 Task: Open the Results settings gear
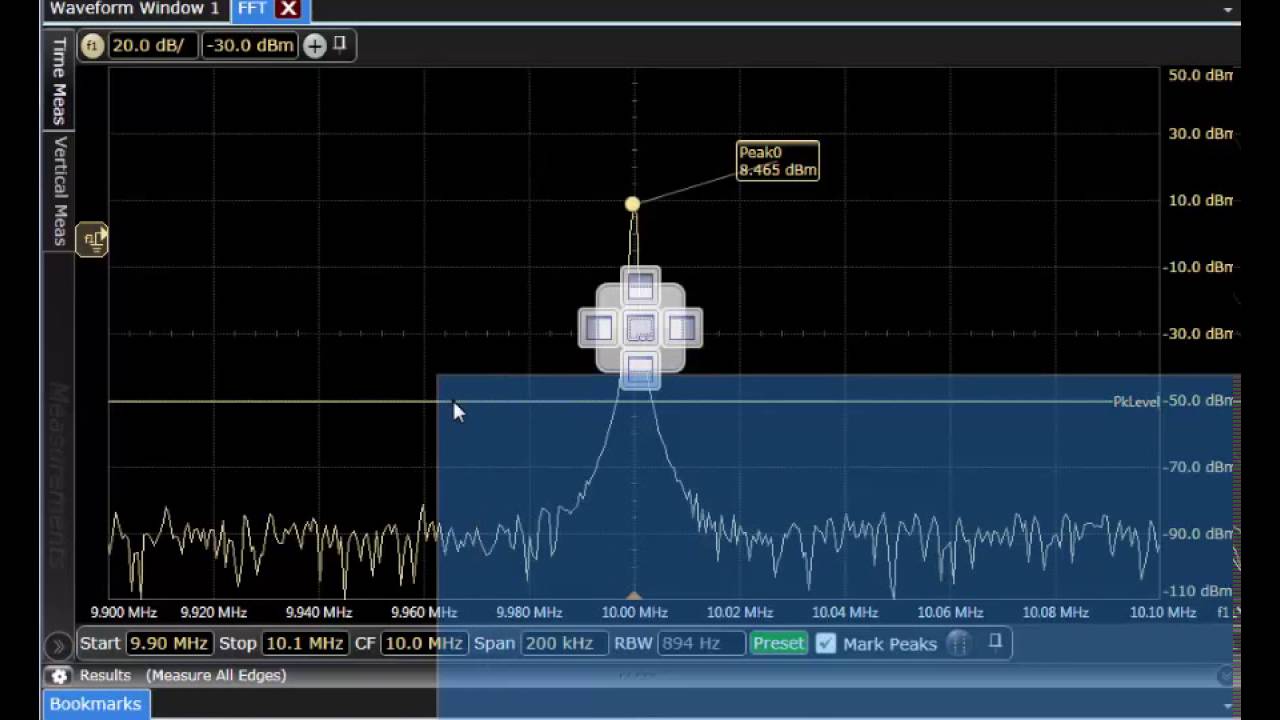coord(59,676)
